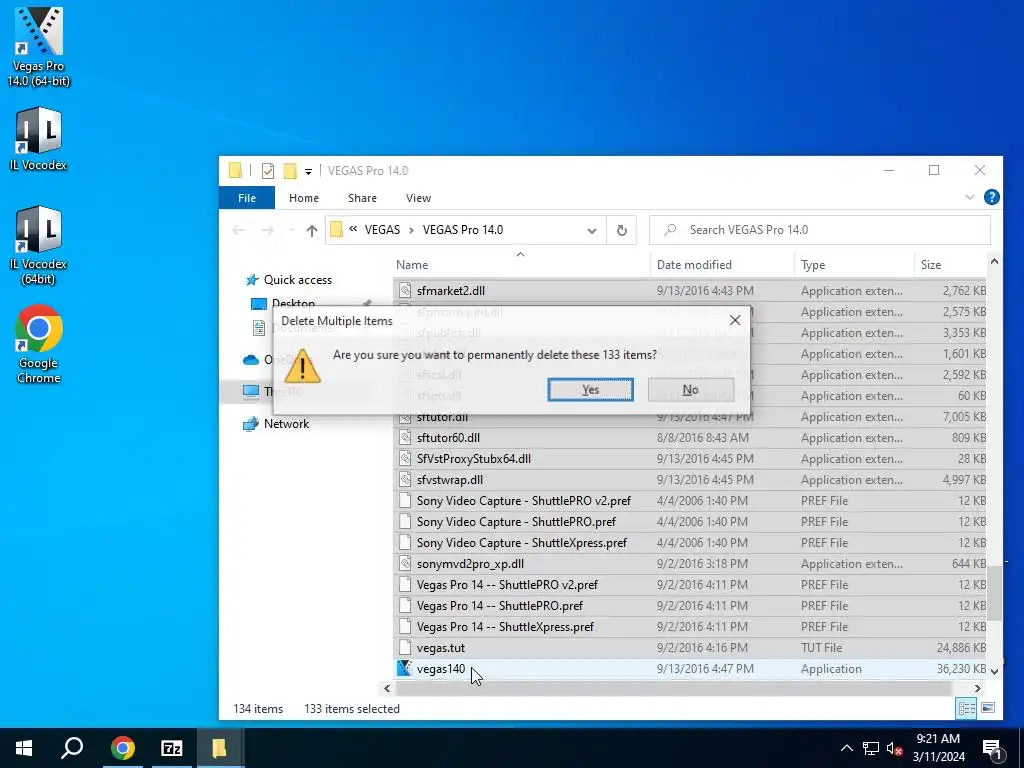Confirm deletion with the Yes button
The width and height of the screenshot is (1024, 768).
590,390
